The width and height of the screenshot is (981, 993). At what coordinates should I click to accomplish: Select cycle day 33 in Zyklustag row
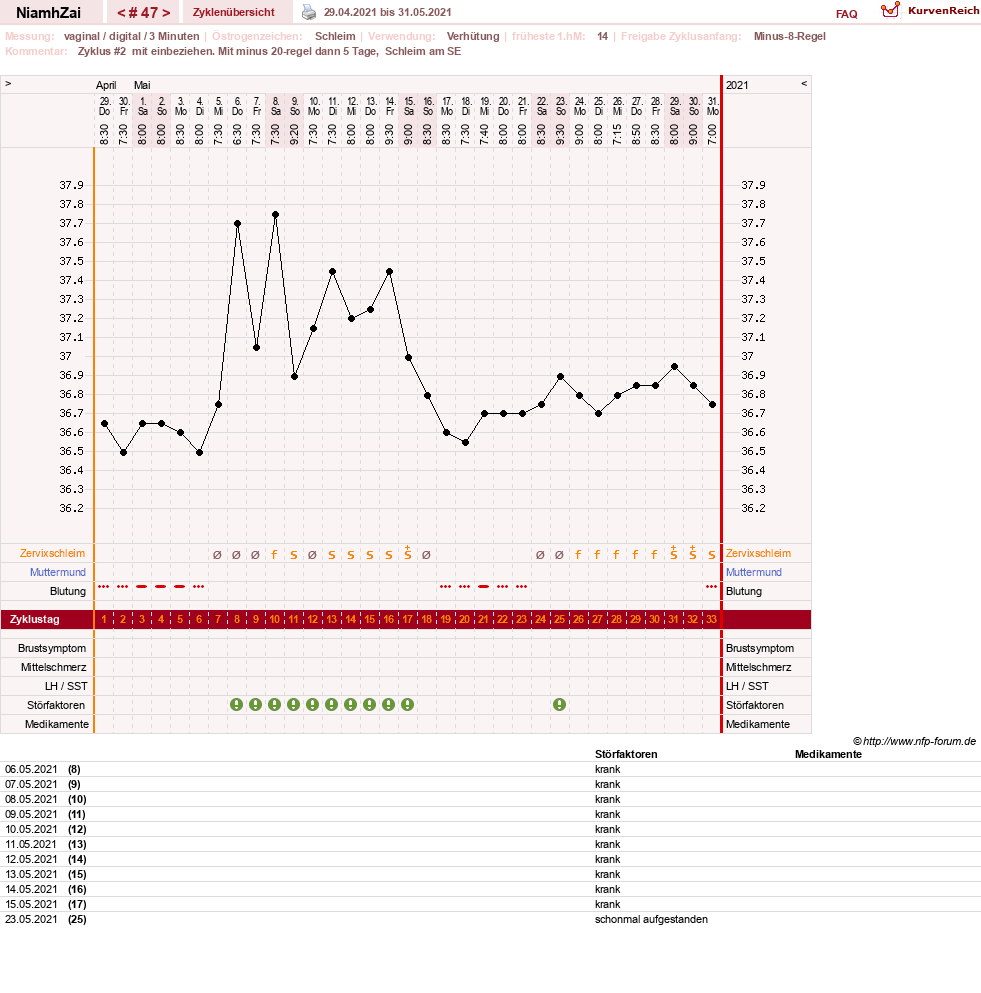coord(711,619)
